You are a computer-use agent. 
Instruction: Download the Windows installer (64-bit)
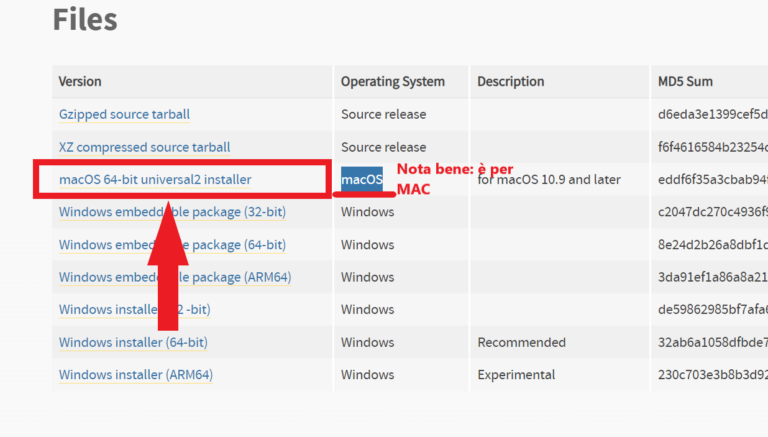tap(133, 342)
